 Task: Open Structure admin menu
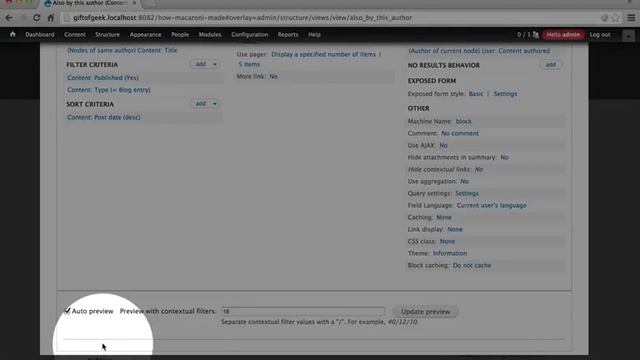(107, 35)
